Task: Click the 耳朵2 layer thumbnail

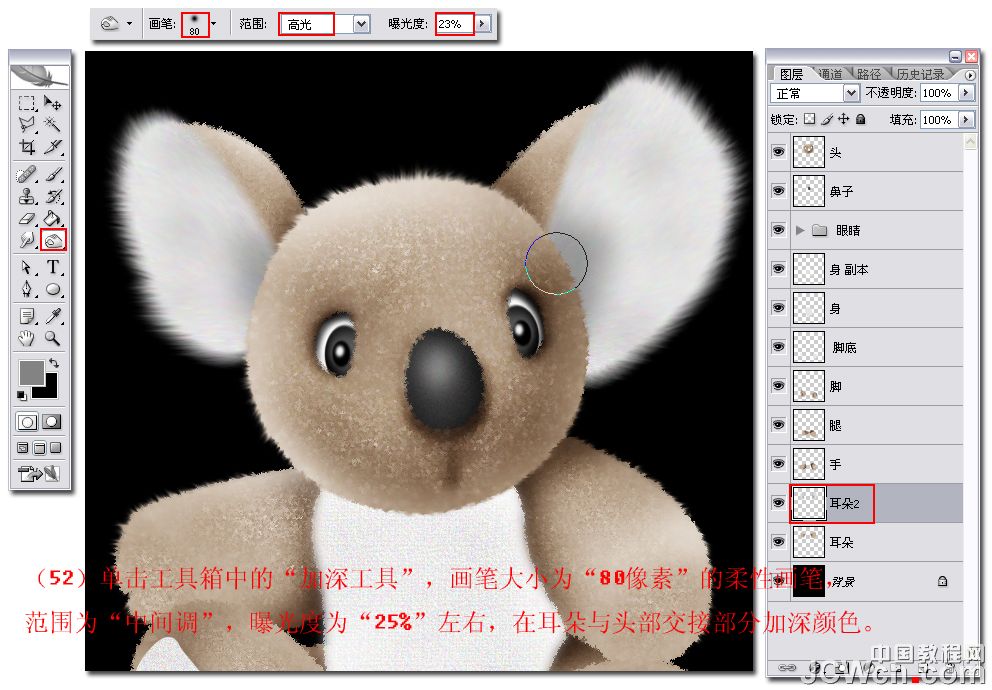Action: click(x=809, y=503)
